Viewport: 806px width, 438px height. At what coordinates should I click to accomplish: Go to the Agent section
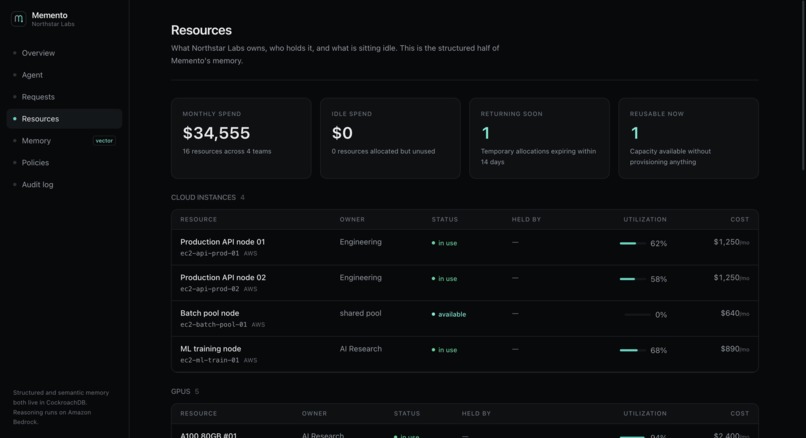tap(64, 75)
